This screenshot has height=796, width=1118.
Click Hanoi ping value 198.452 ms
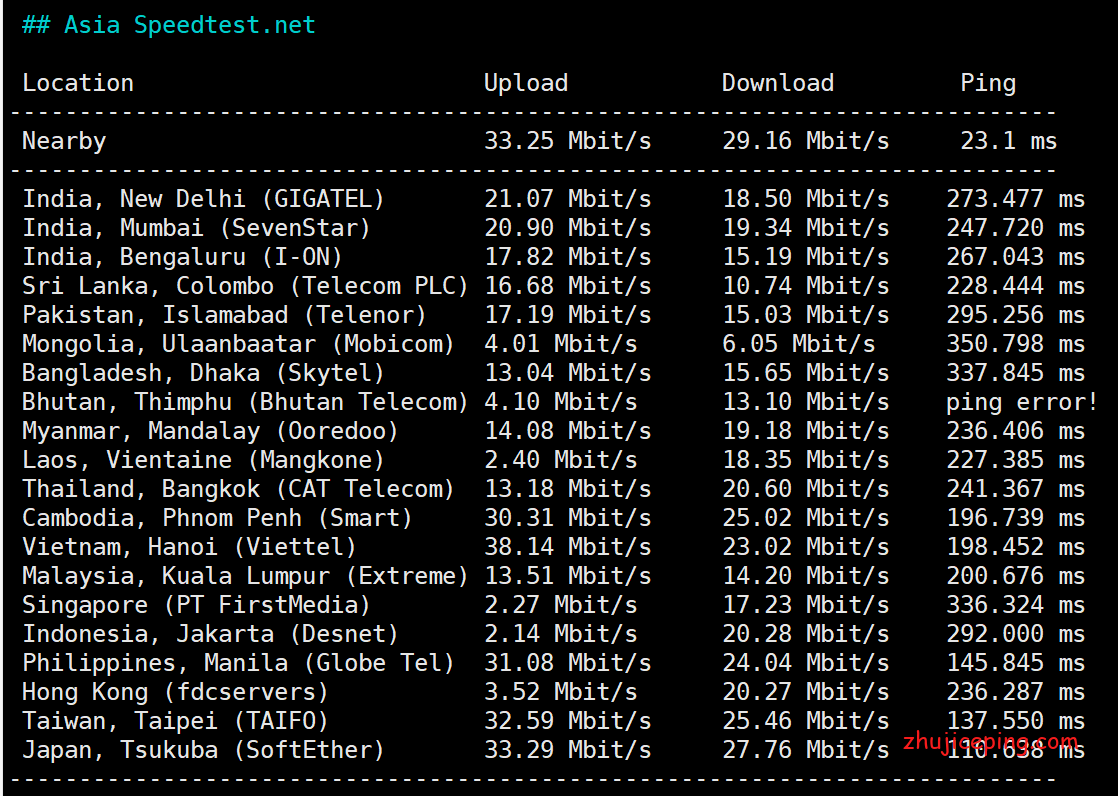click(1016, 547)
